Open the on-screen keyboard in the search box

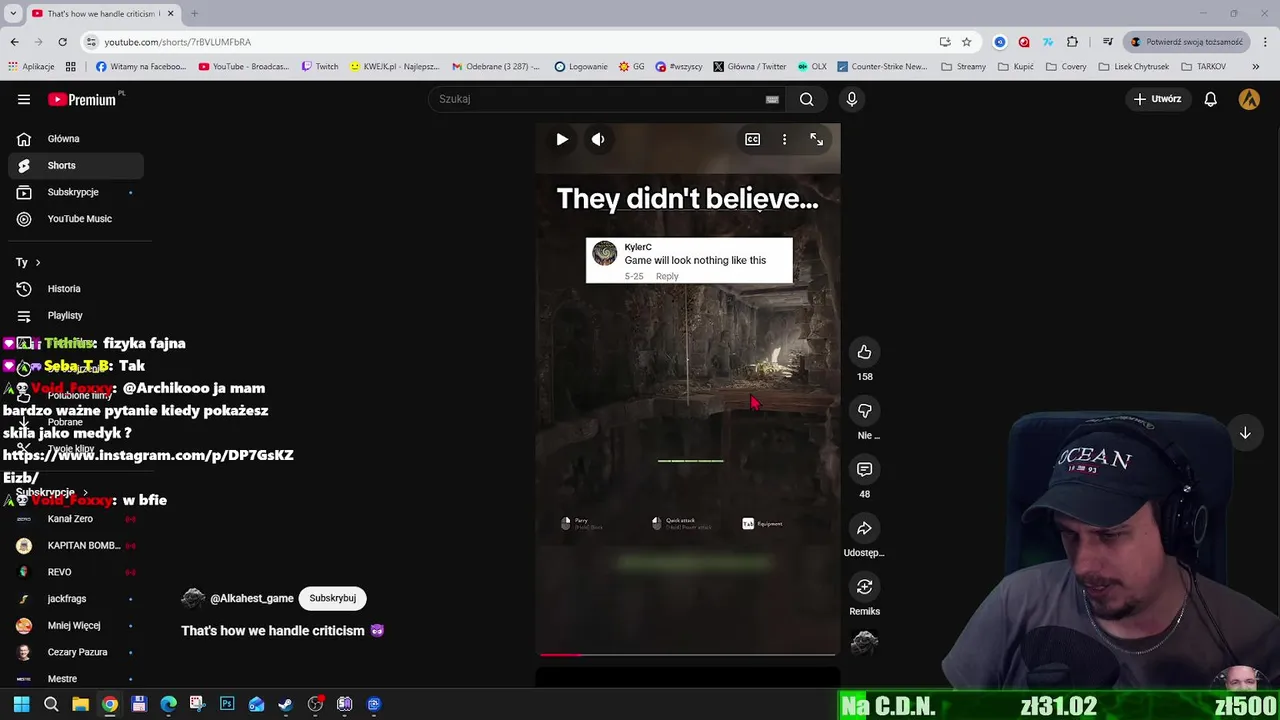tap(772, 99)
